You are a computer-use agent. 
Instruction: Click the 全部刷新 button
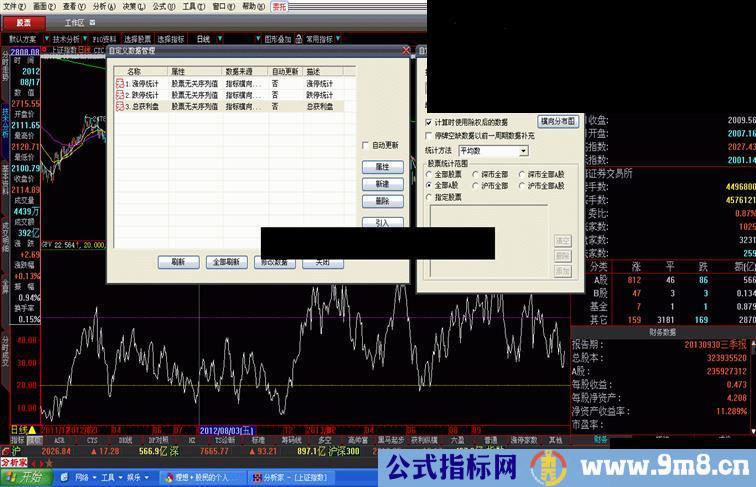(227, 262)
